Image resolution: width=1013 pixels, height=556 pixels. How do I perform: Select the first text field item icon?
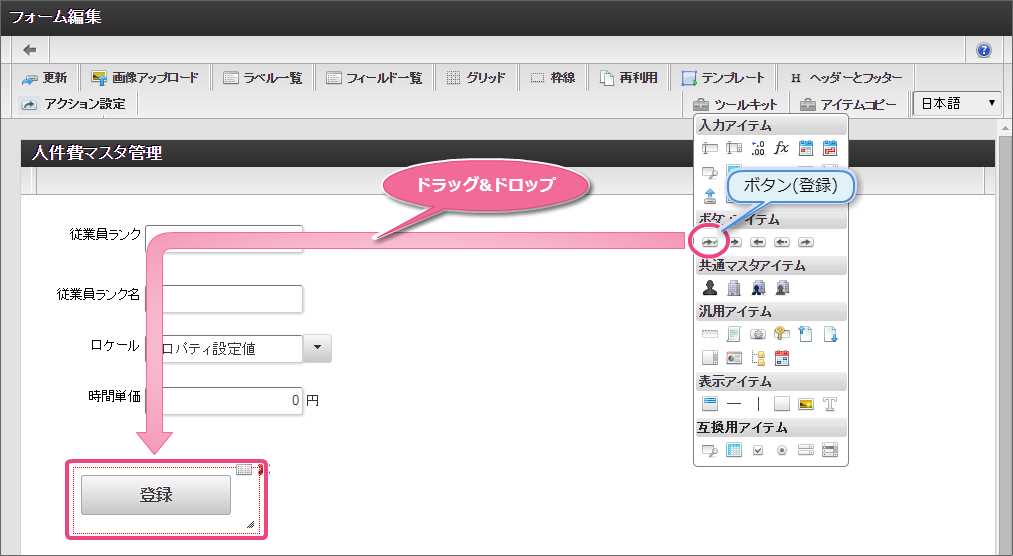pos(709,149)
